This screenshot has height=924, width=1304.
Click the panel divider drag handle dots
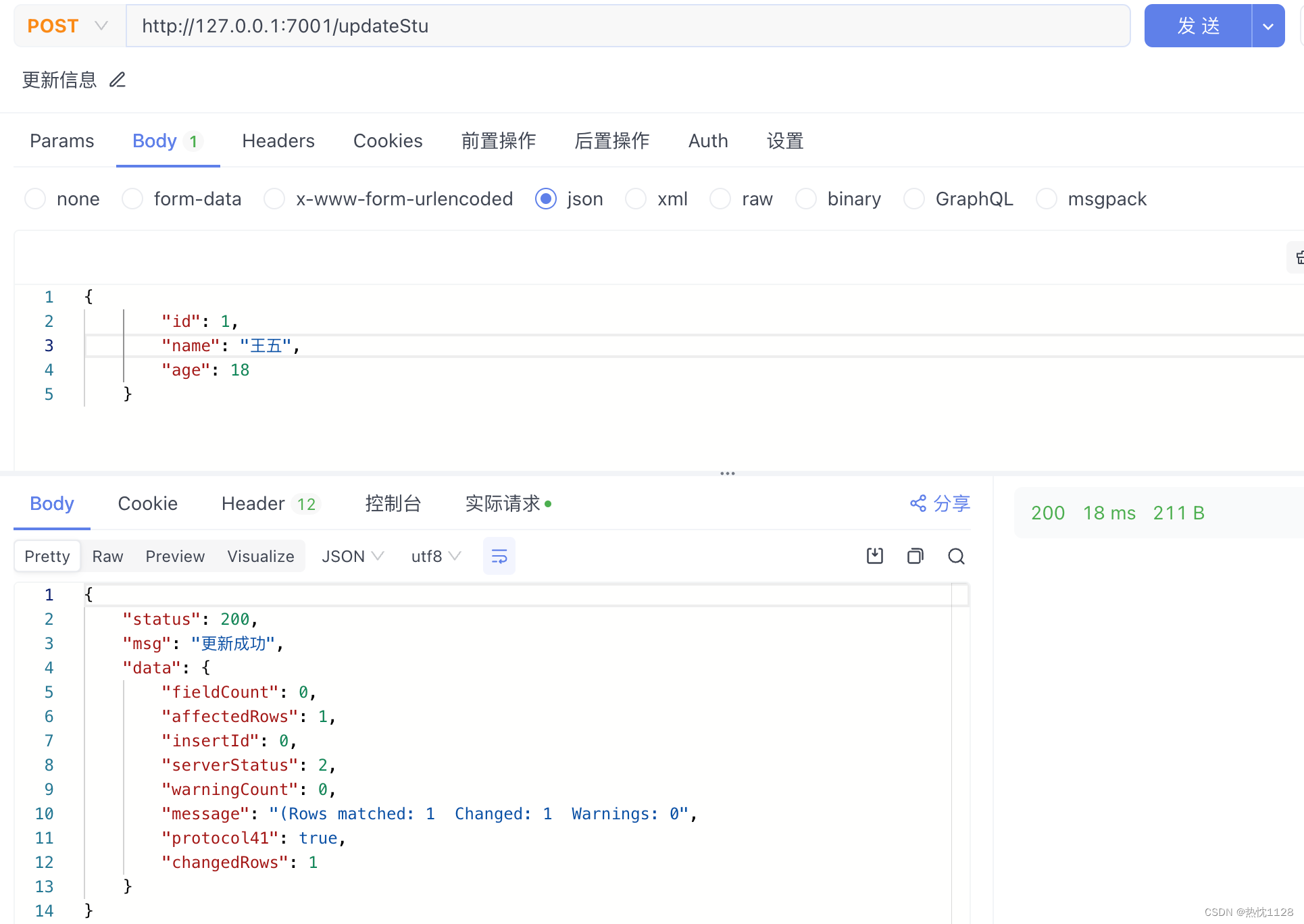tap(728, 473)
